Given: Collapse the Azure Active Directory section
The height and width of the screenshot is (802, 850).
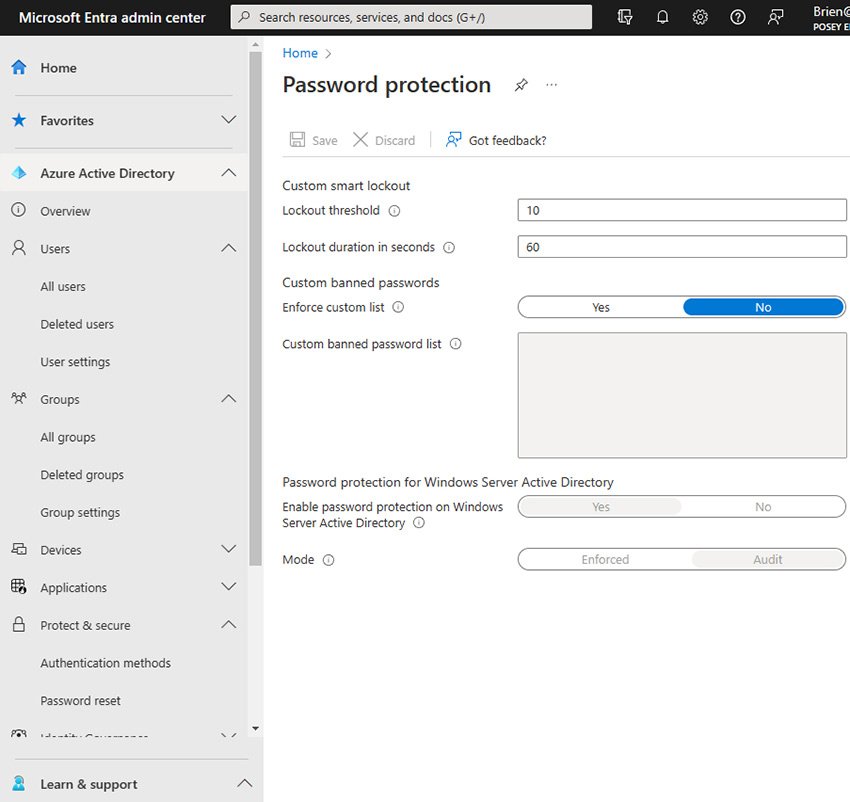Looking at the screenshot, I should [x=228, y=172].
